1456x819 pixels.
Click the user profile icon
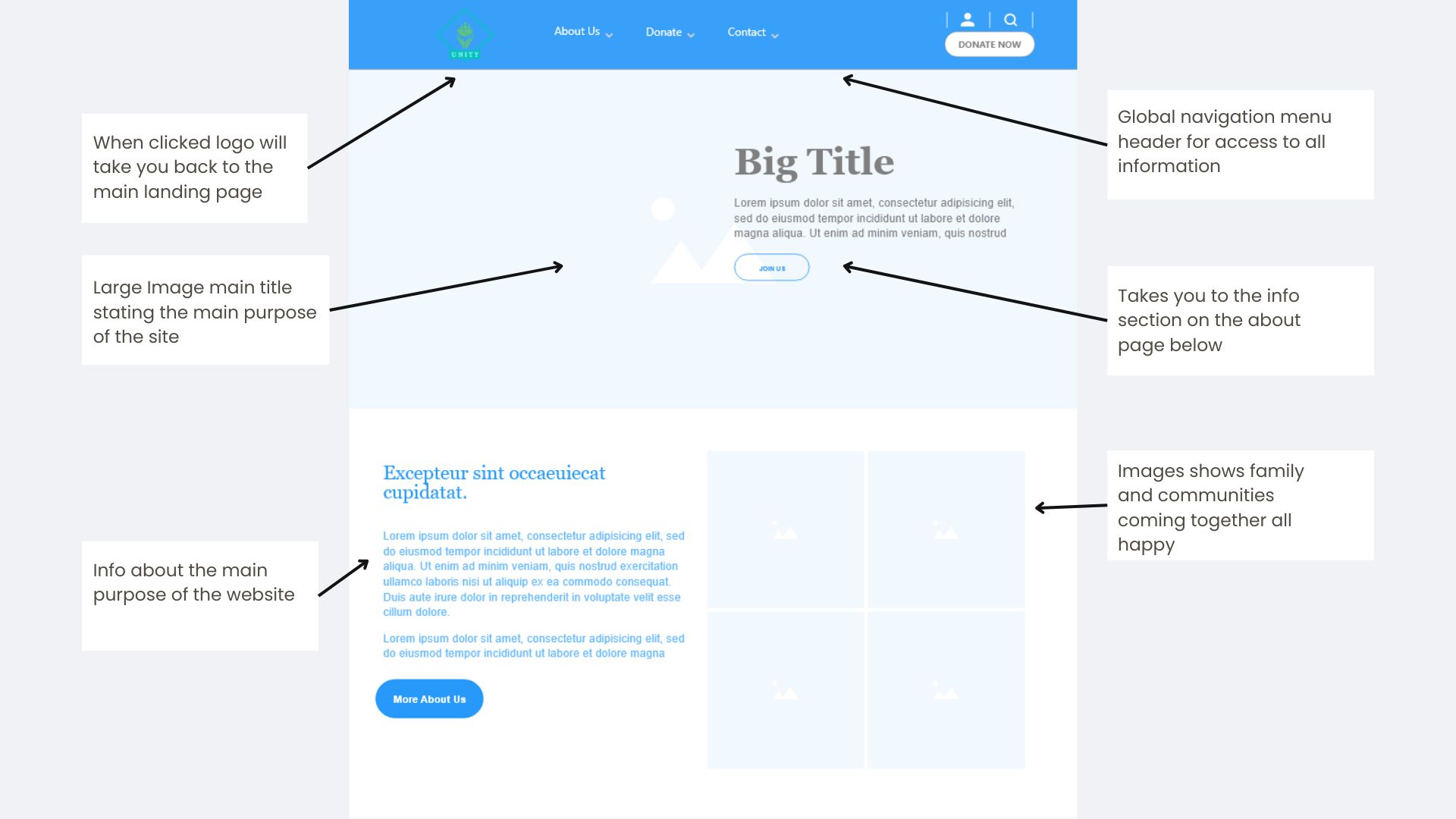(x=967, y=18)
